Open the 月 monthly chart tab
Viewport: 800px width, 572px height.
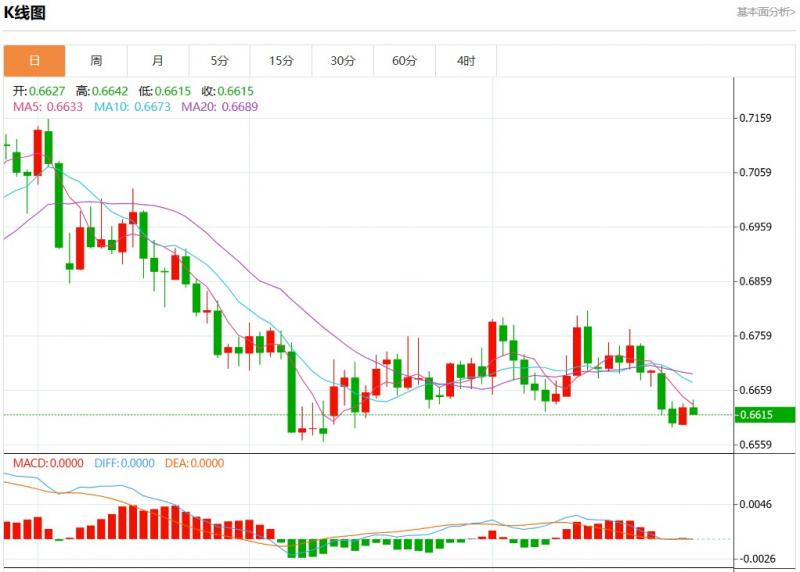tap(158, 61)
